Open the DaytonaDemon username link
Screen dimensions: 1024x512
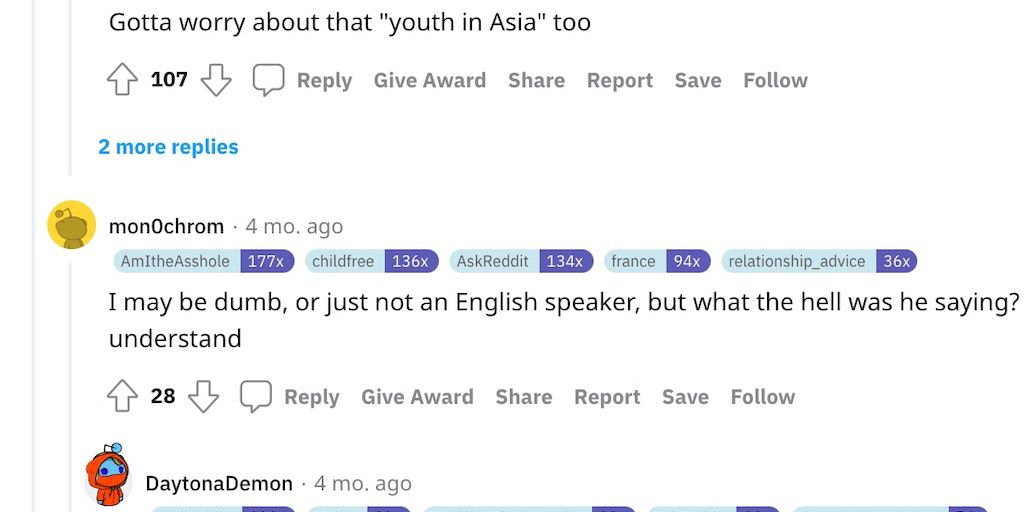click(219, 484)
